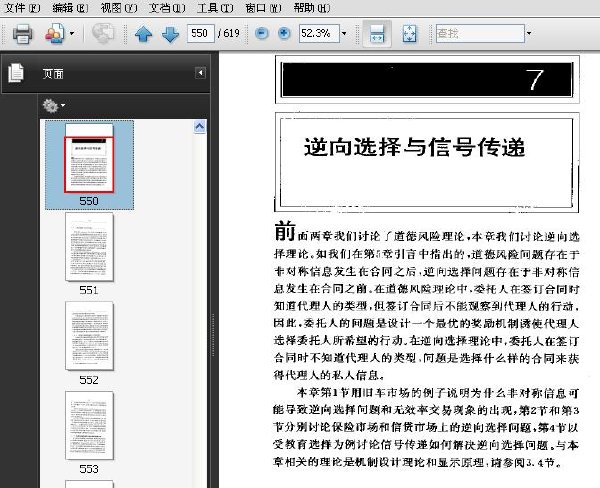Click the collaborate people icon
Viewport: 600px width, 488px height.
pos(55,34)
